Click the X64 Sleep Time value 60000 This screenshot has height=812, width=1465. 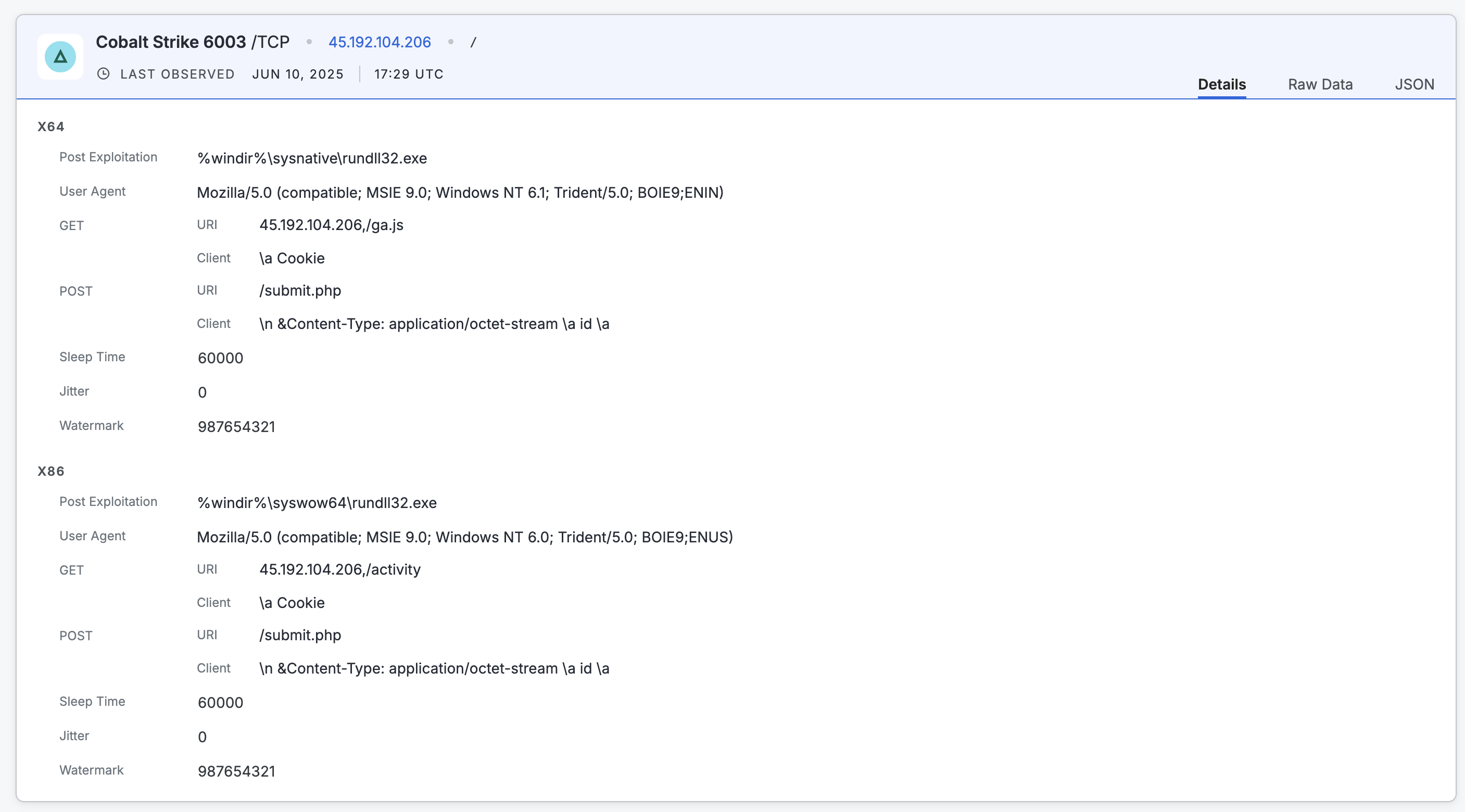221,358
